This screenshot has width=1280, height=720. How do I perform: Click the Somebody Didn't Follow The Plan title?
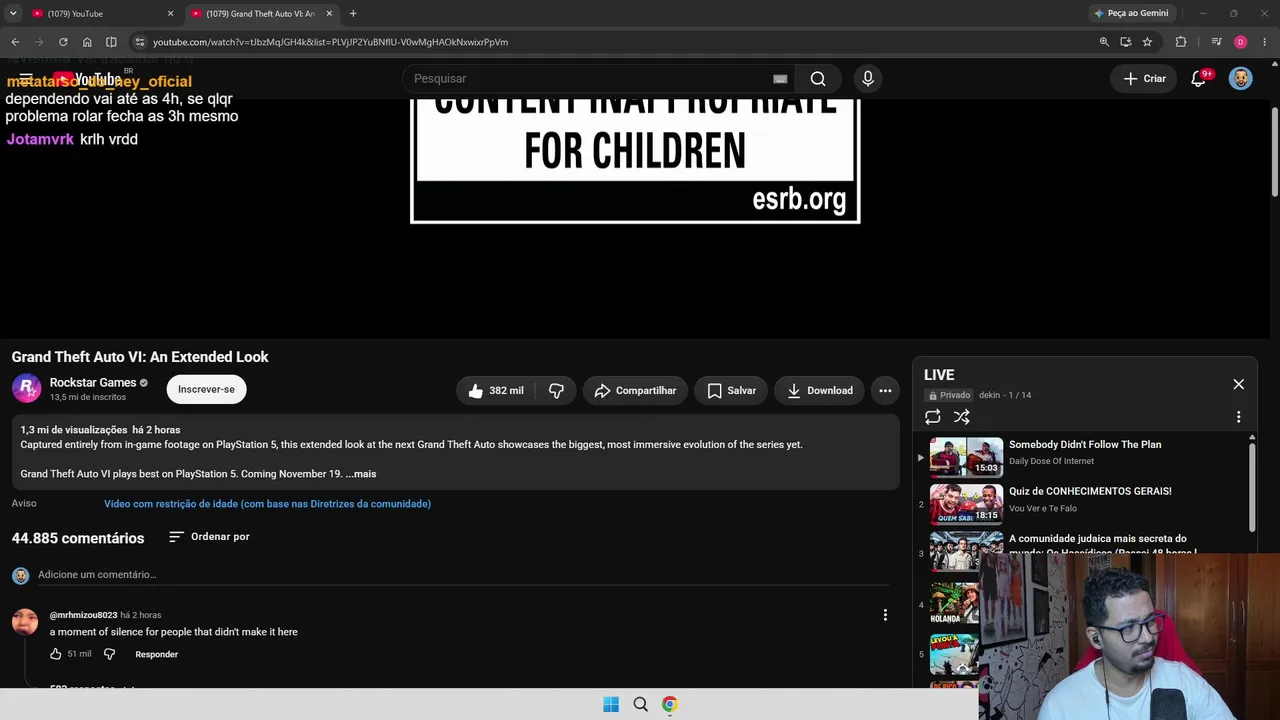point(1085,445)
